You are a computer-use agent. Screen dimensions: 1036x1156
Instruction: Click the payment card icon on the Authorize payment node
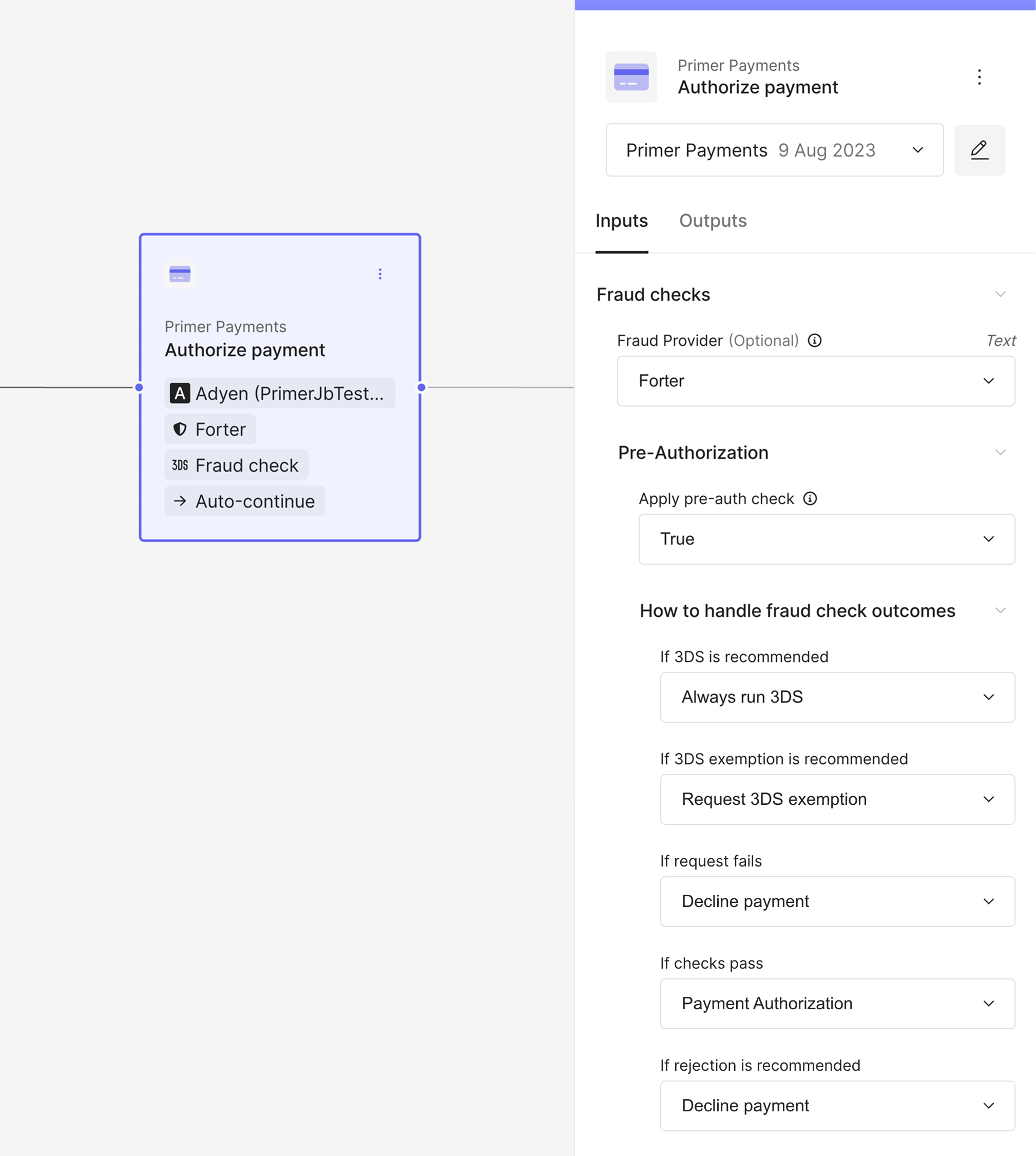click(179, 274)
